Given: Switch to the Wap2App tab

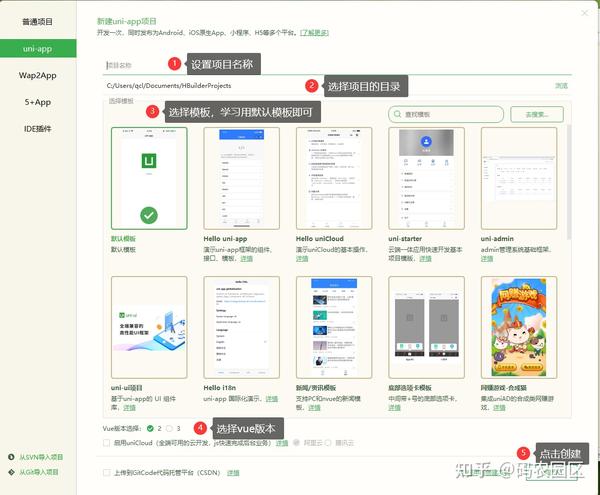Looking at the screenshot, I should (x=38, y=75).
